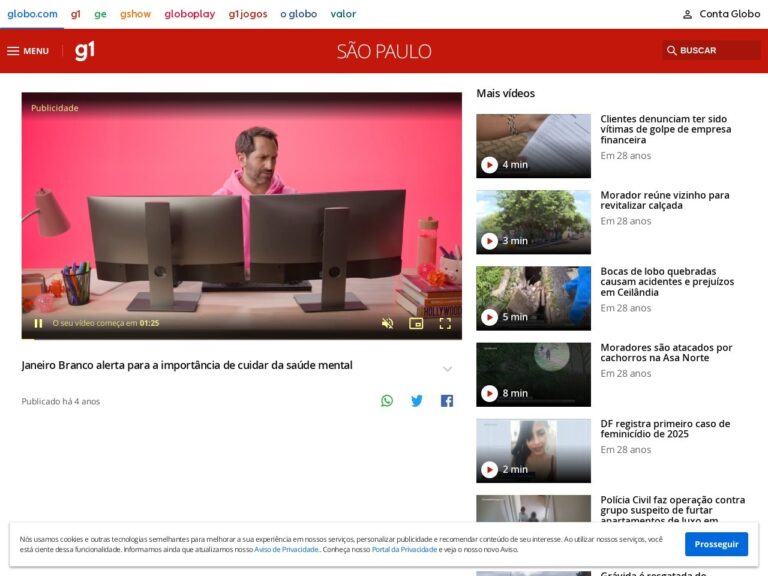Open 'Clientes denunciam ter sido vítimas' headline
The image size is (768, 576).
pyautogui.click(x=666, y=129)
